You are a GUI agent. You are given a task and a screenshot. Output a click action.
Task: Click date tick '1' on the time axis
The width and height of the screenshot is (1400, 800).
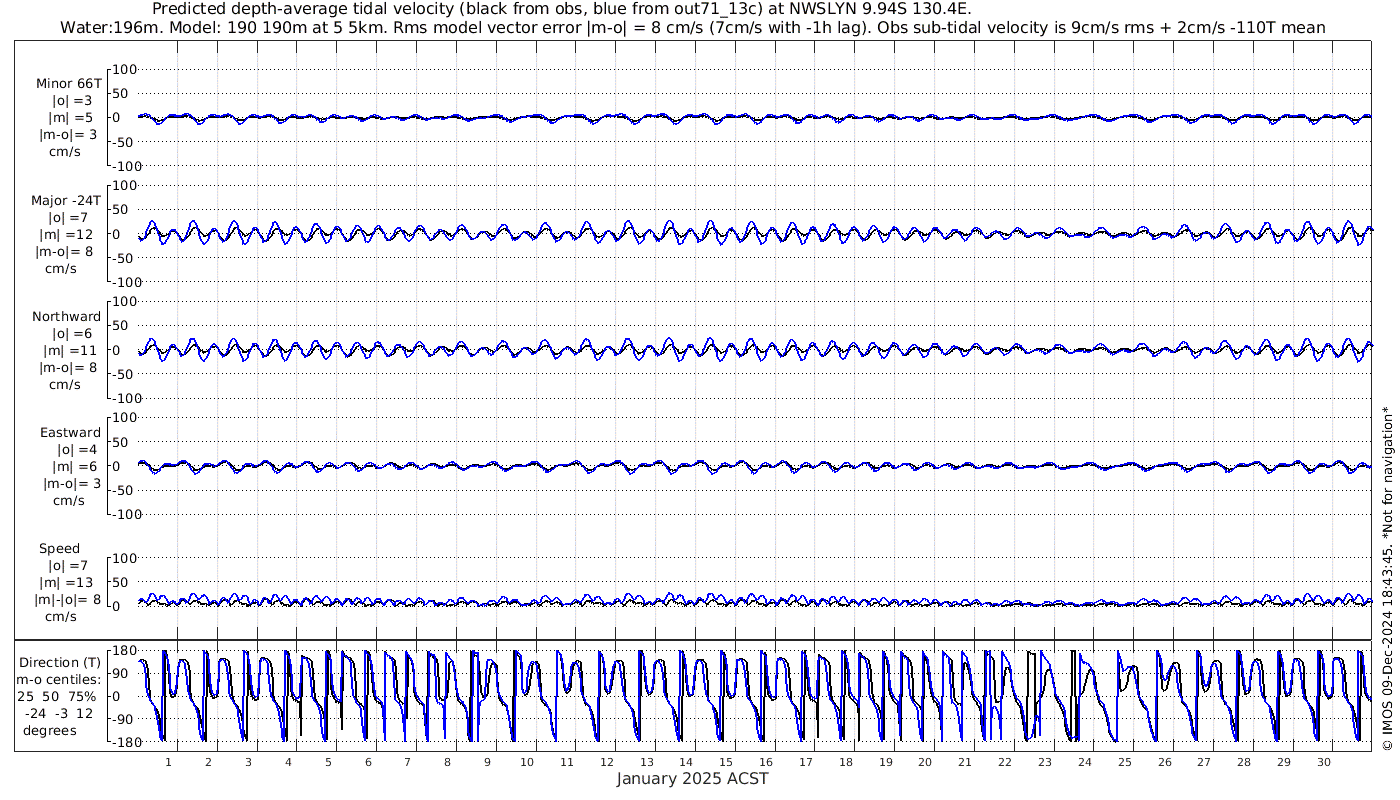[x=168, y=762]
